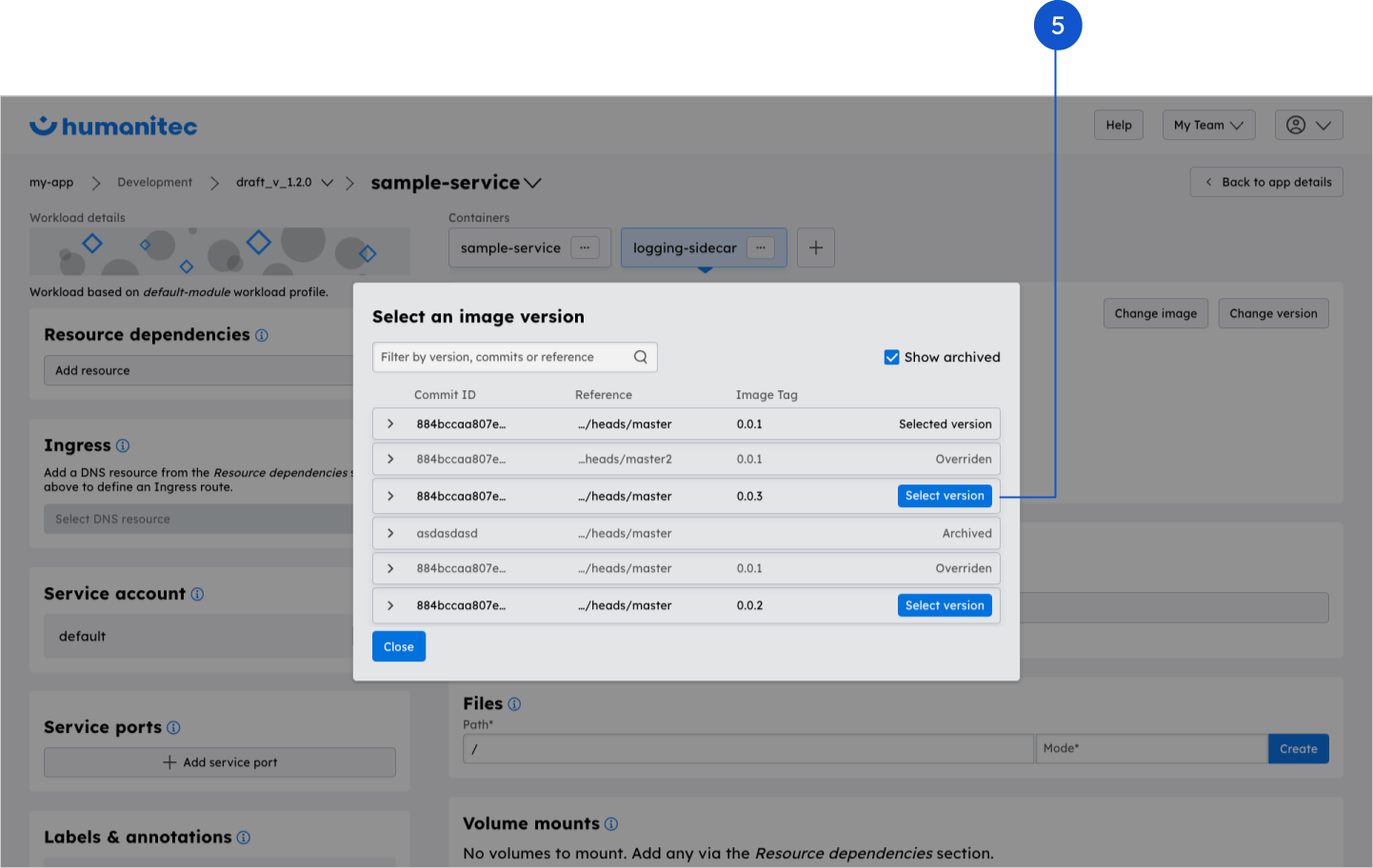The height and width of the screenshot is (868, 1373).
Task: Go to my-app breadcrumb
Action: (x=51, y=182)
